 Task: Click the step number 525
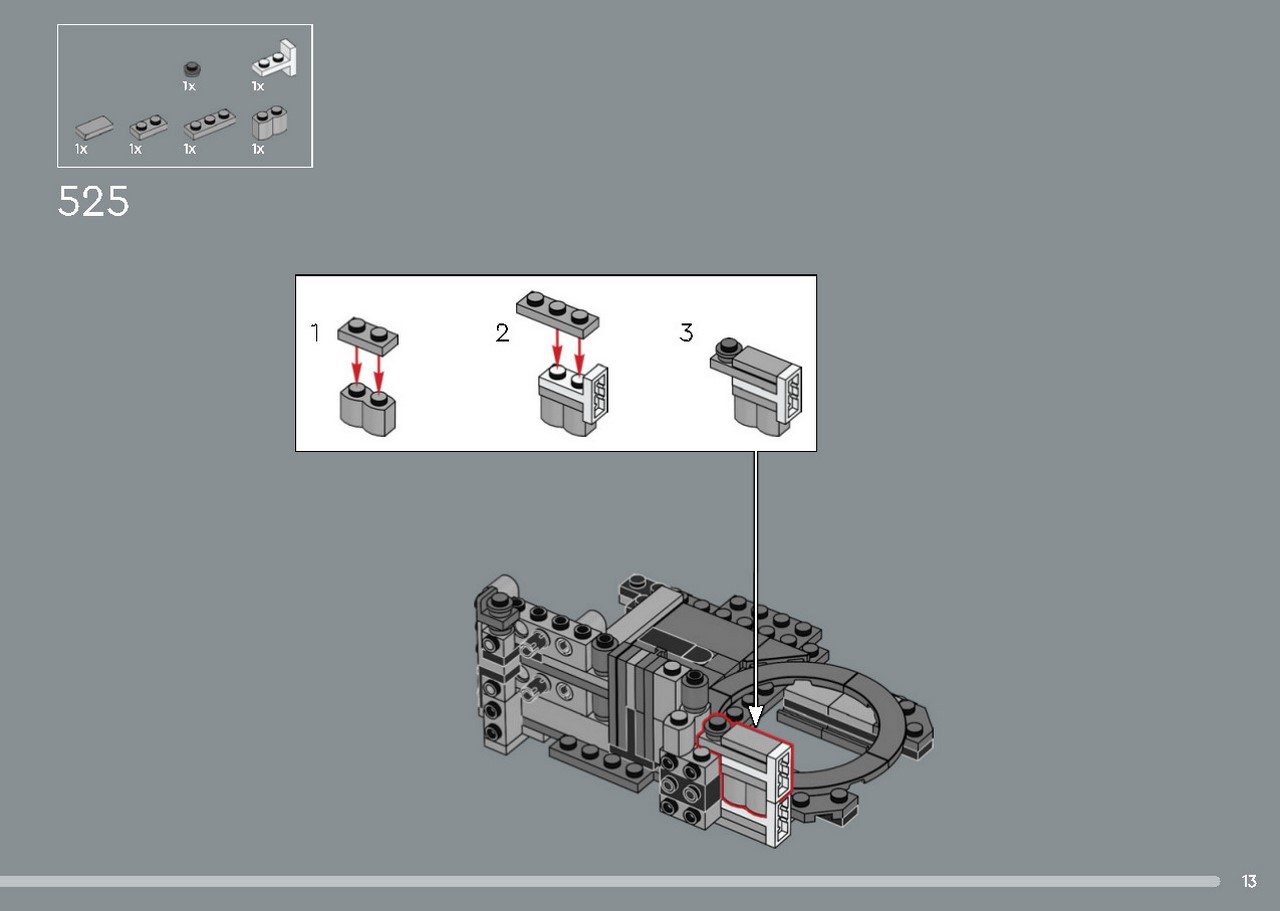click(93, 202)
